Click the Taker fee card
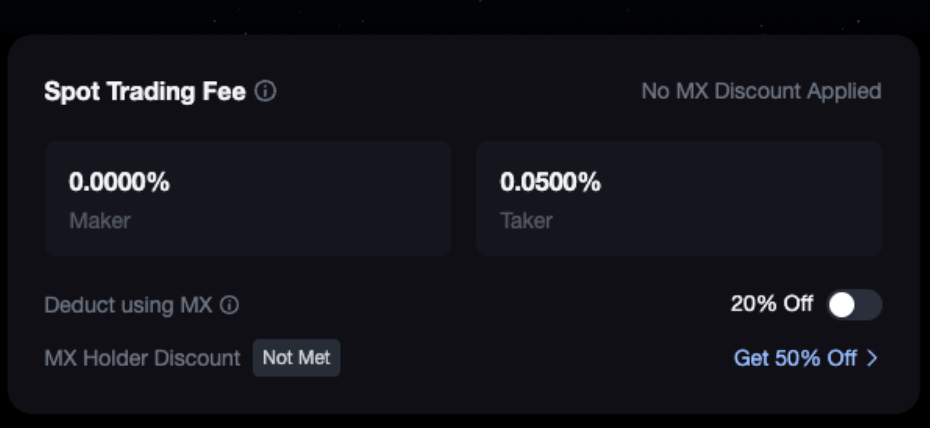 pyautogui.click(x=679, y=198)
